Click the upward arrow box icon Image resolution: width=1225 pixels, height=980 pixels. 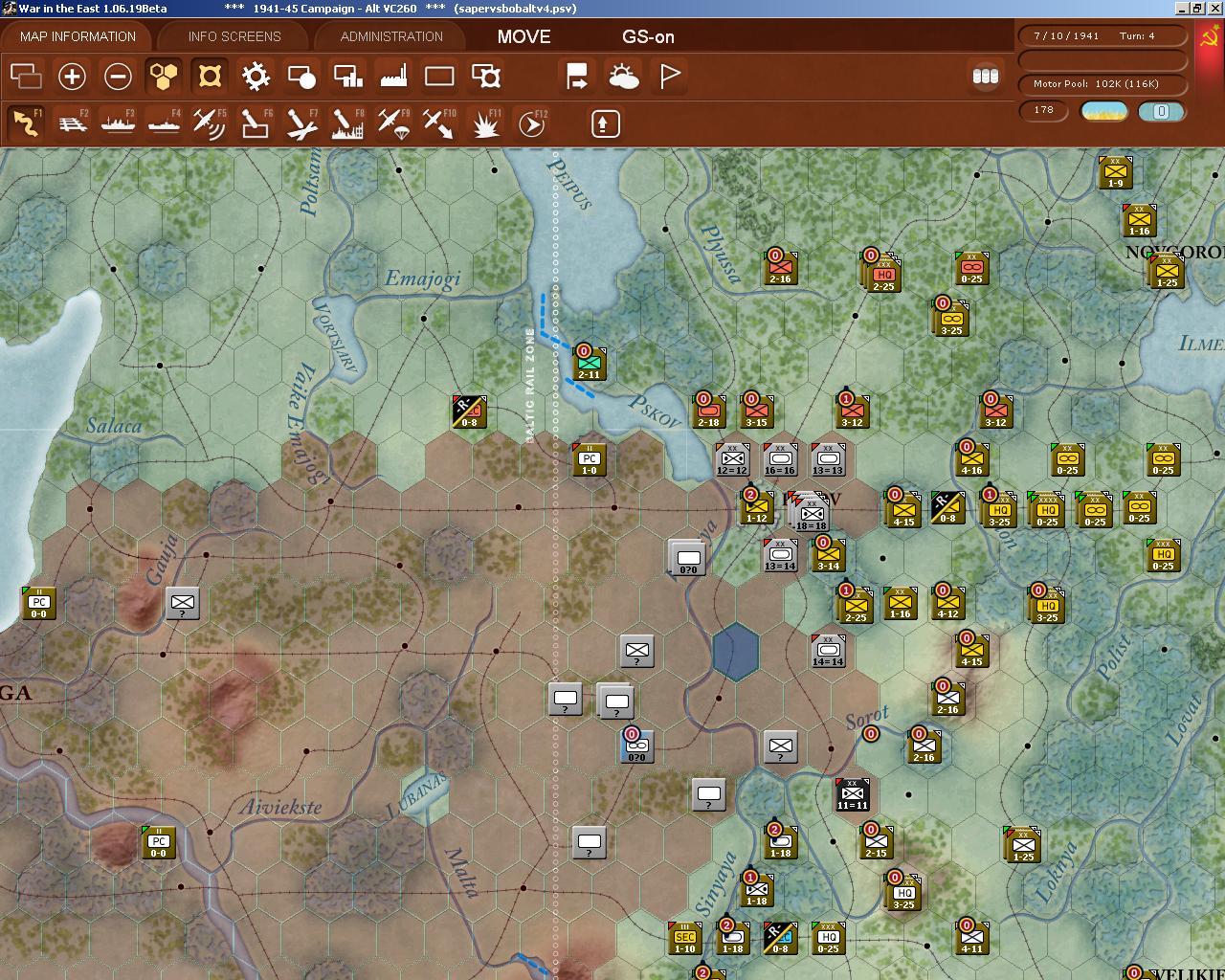(605, 123)
